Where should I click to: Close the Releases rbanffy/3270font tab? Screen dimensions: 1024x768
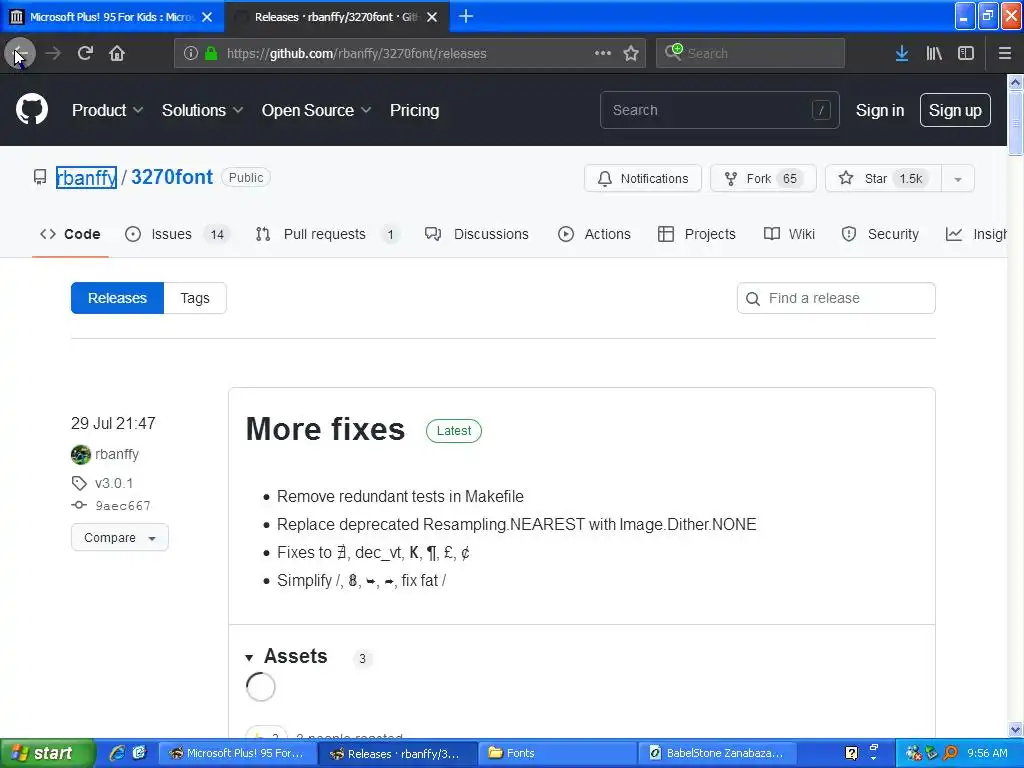coord(432,17)
